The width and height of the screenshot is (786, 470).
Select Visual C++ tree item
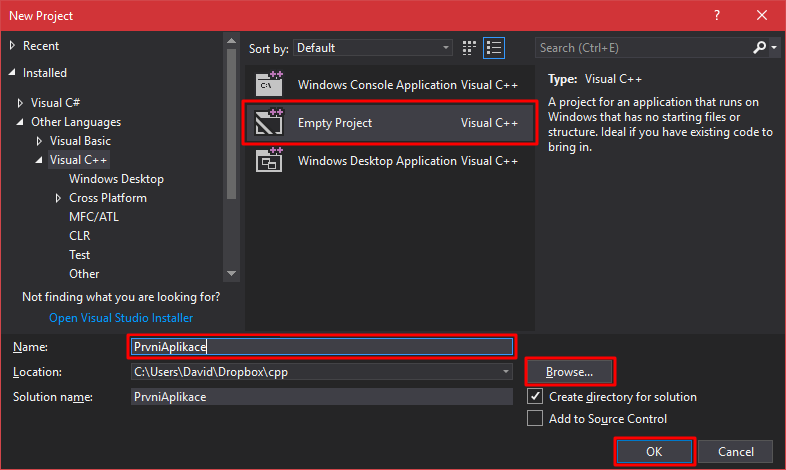[79, 160]
